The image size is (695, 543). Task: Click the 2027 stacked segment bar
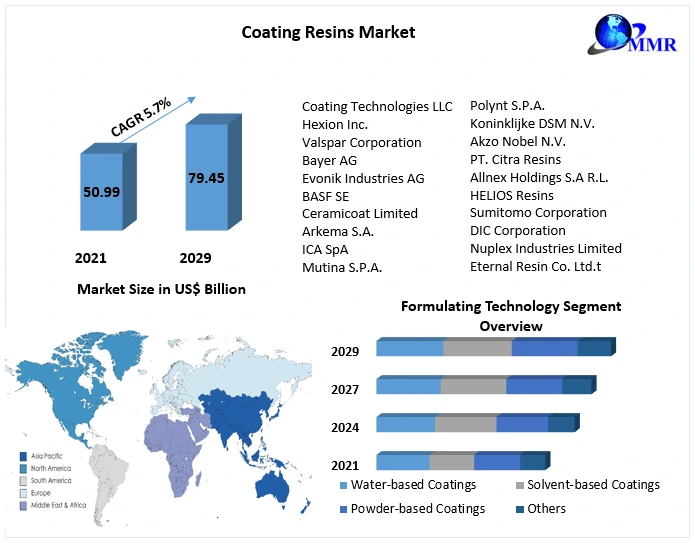point(486,384)
